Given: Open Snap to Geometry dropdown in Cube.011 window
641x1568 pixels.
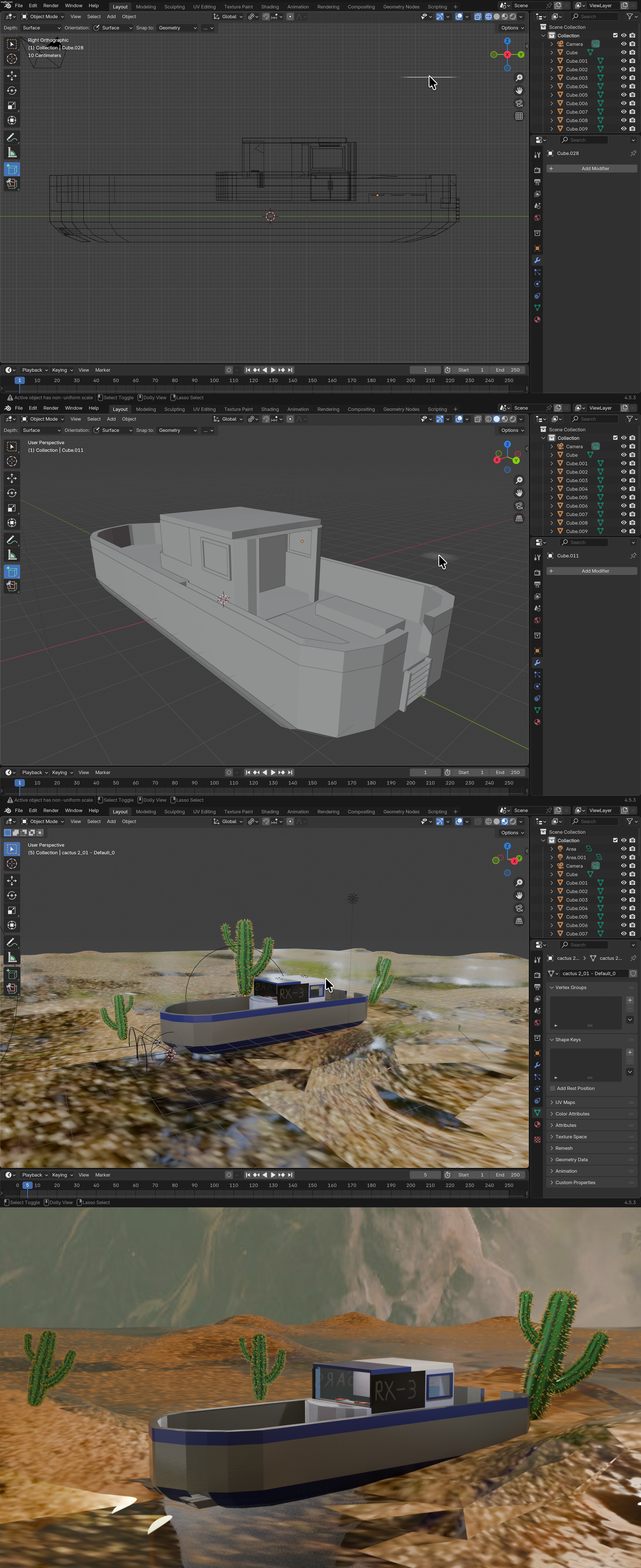Looking at the screenshot, I should point(177,430).
